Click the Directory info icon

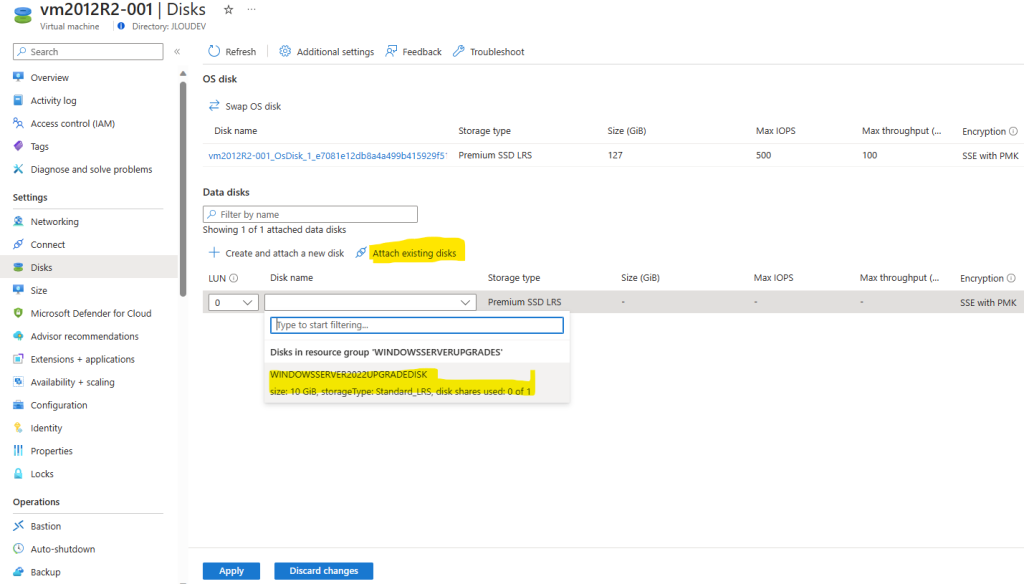[121, 26]
